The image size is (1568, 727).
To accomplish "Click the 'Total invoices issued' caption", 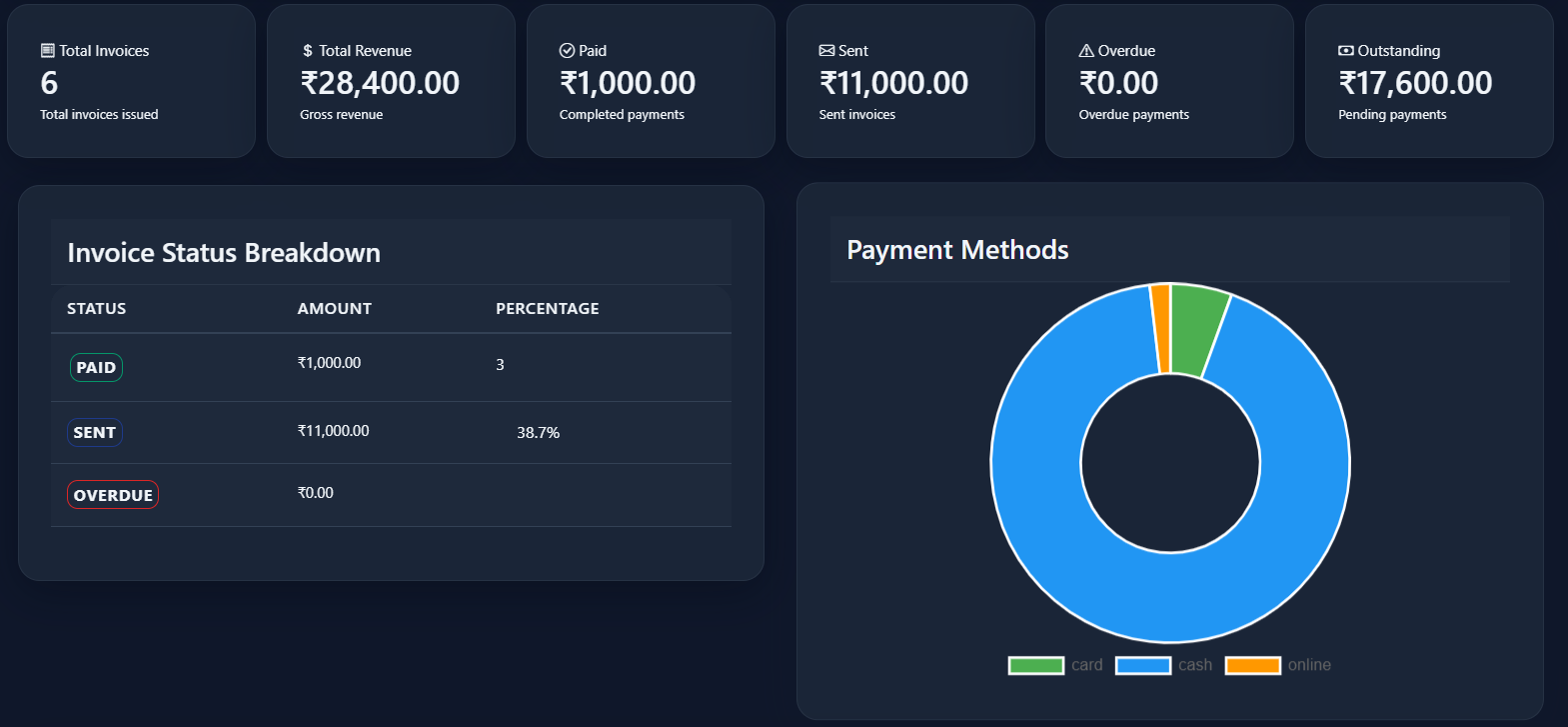I will click(99, 115).
